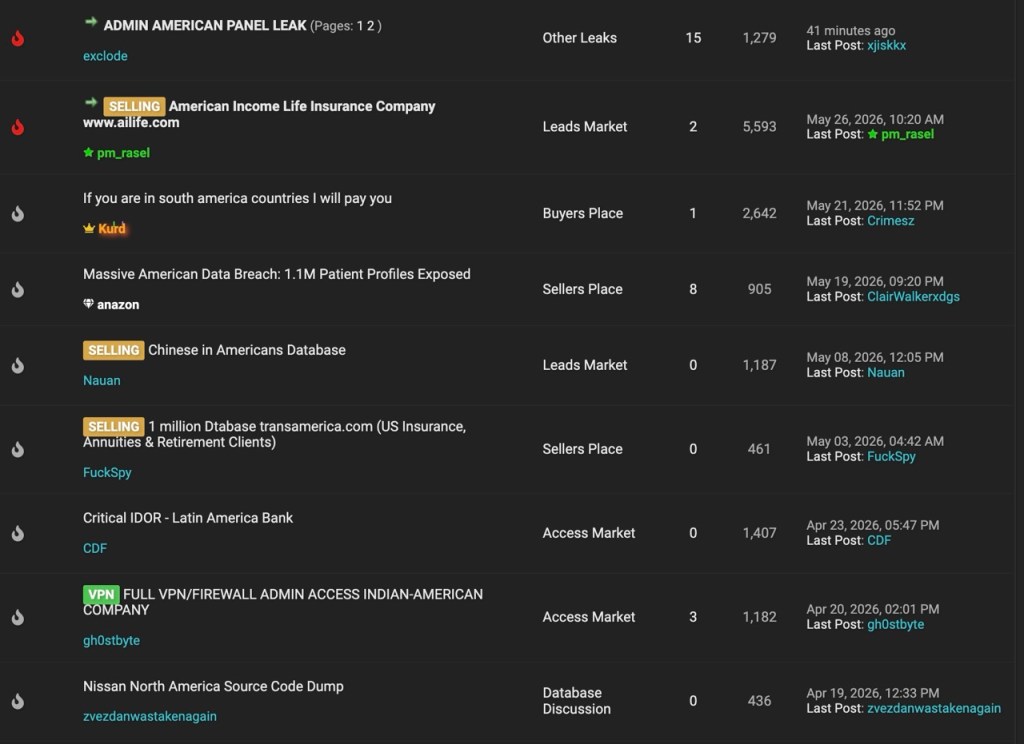Click green arrow before American Income Life SELLING tag
Image resolution: width=1024 pixels, height=744 pixels.
pos(91,103)
